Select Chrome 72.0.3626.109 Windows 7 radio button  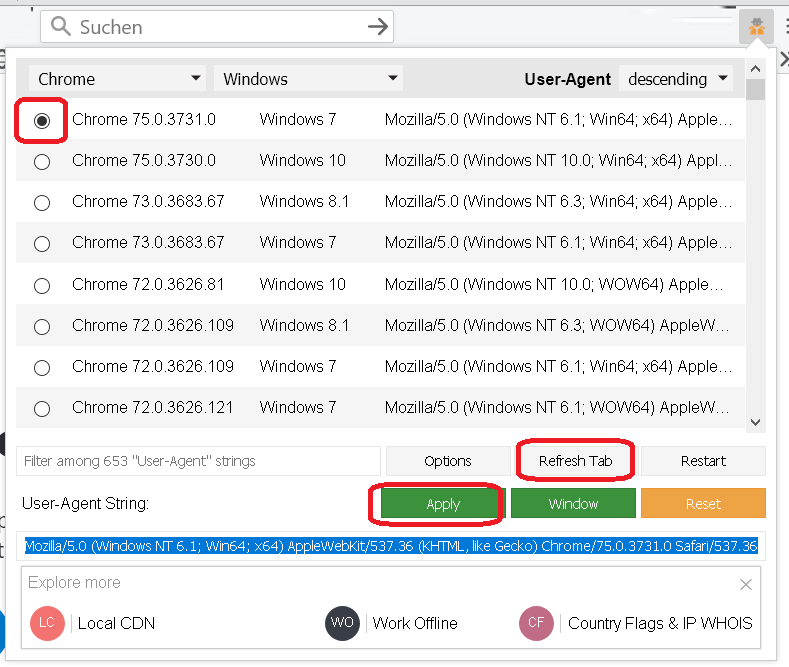[42, 368]
